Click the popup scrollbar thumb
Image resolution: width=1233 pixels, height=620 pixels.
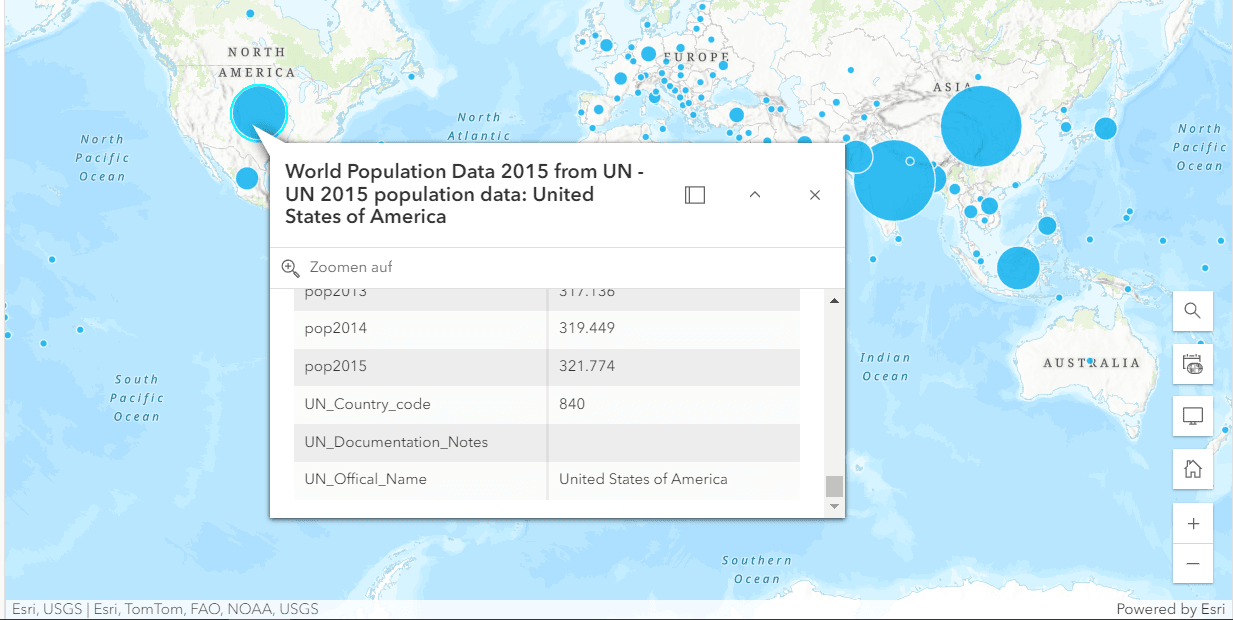point(834,486)
